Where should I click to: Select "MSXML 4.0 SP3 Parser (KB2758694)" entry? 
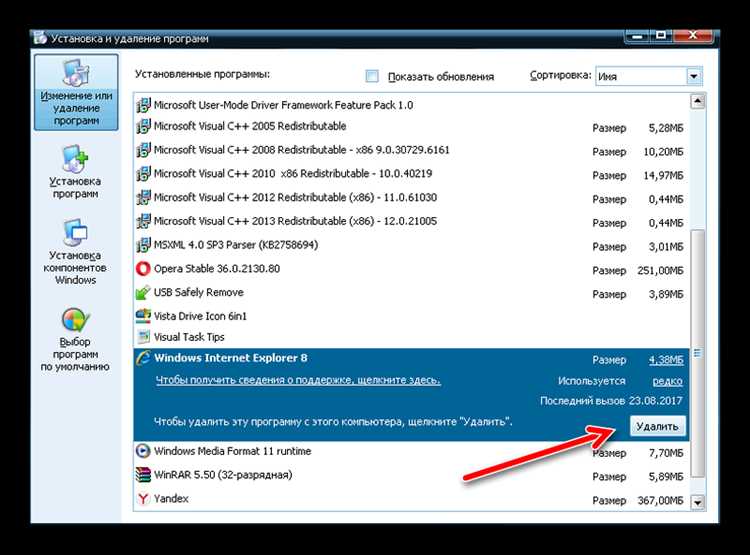[411, 245]
